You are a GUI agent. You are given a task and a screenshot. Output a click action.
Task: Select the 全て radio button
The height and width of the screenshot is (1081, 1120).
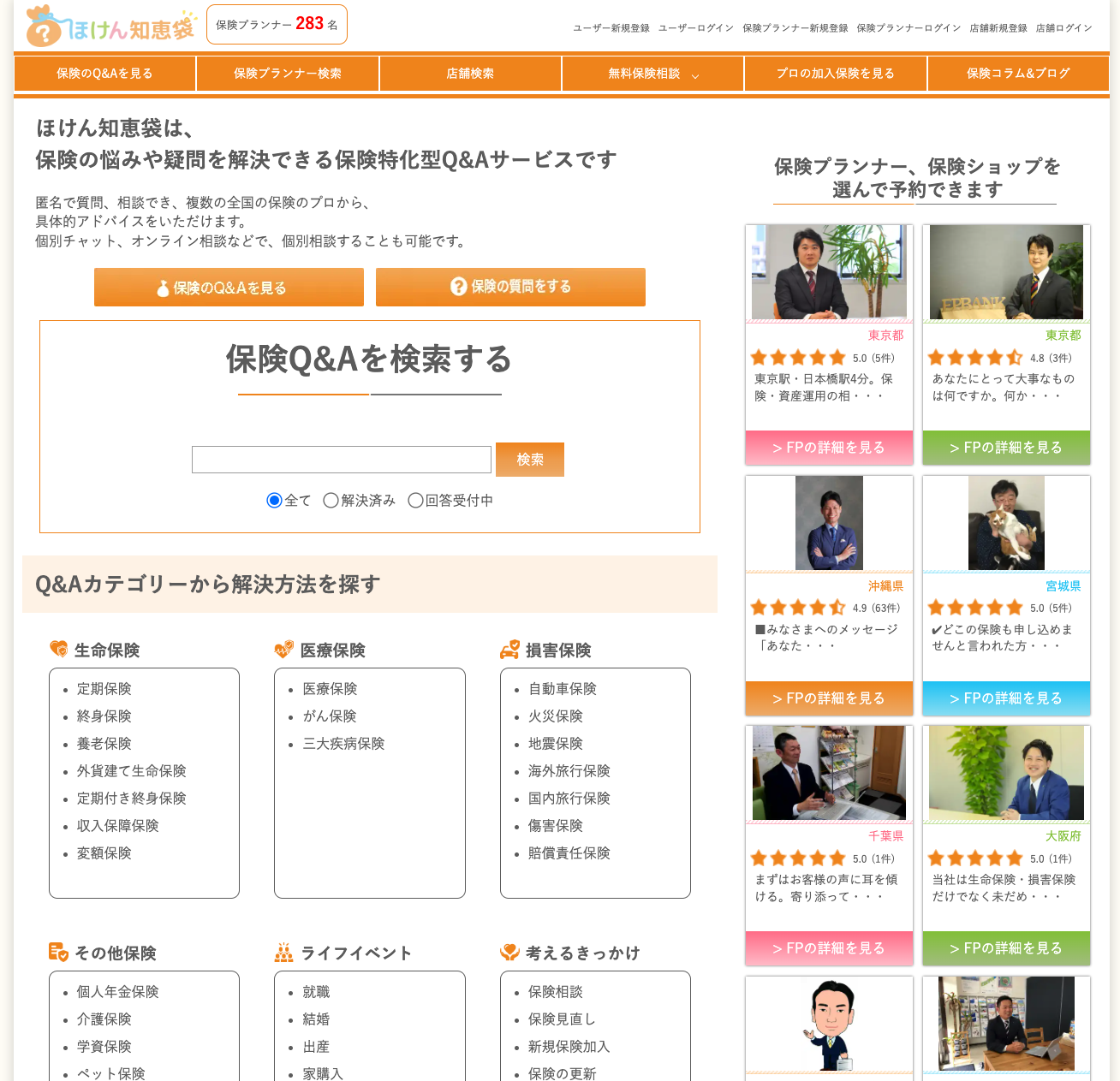(x=274, y=501)
